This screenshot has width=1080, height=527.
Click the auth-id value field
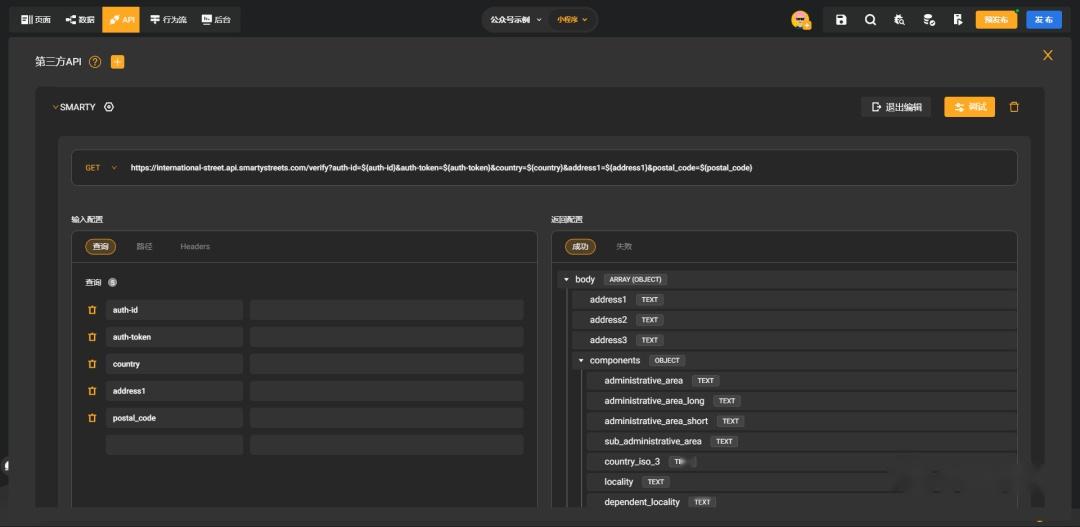pos(386,310)
